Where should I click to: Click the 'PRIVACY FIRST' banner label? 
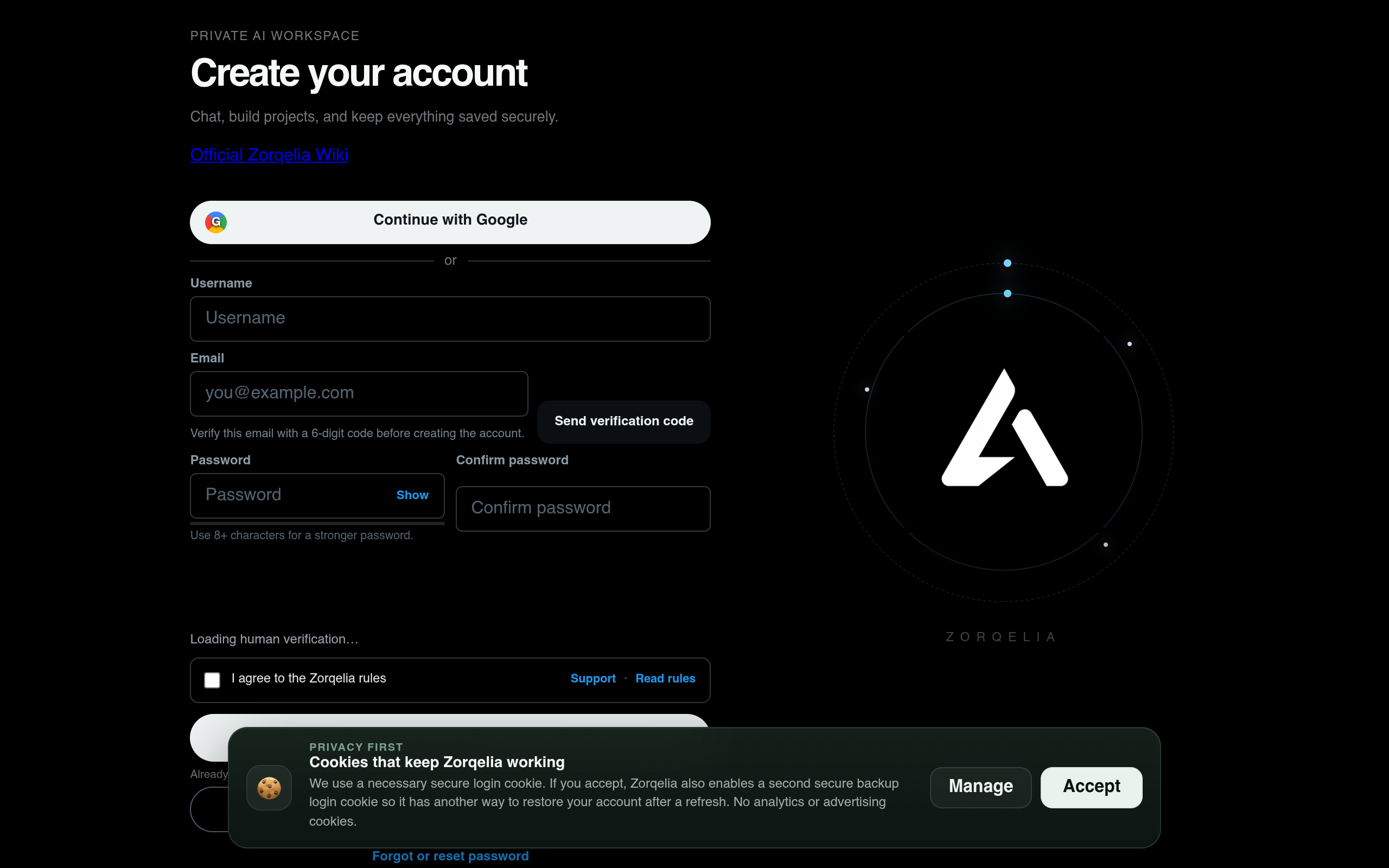(356, 747)
